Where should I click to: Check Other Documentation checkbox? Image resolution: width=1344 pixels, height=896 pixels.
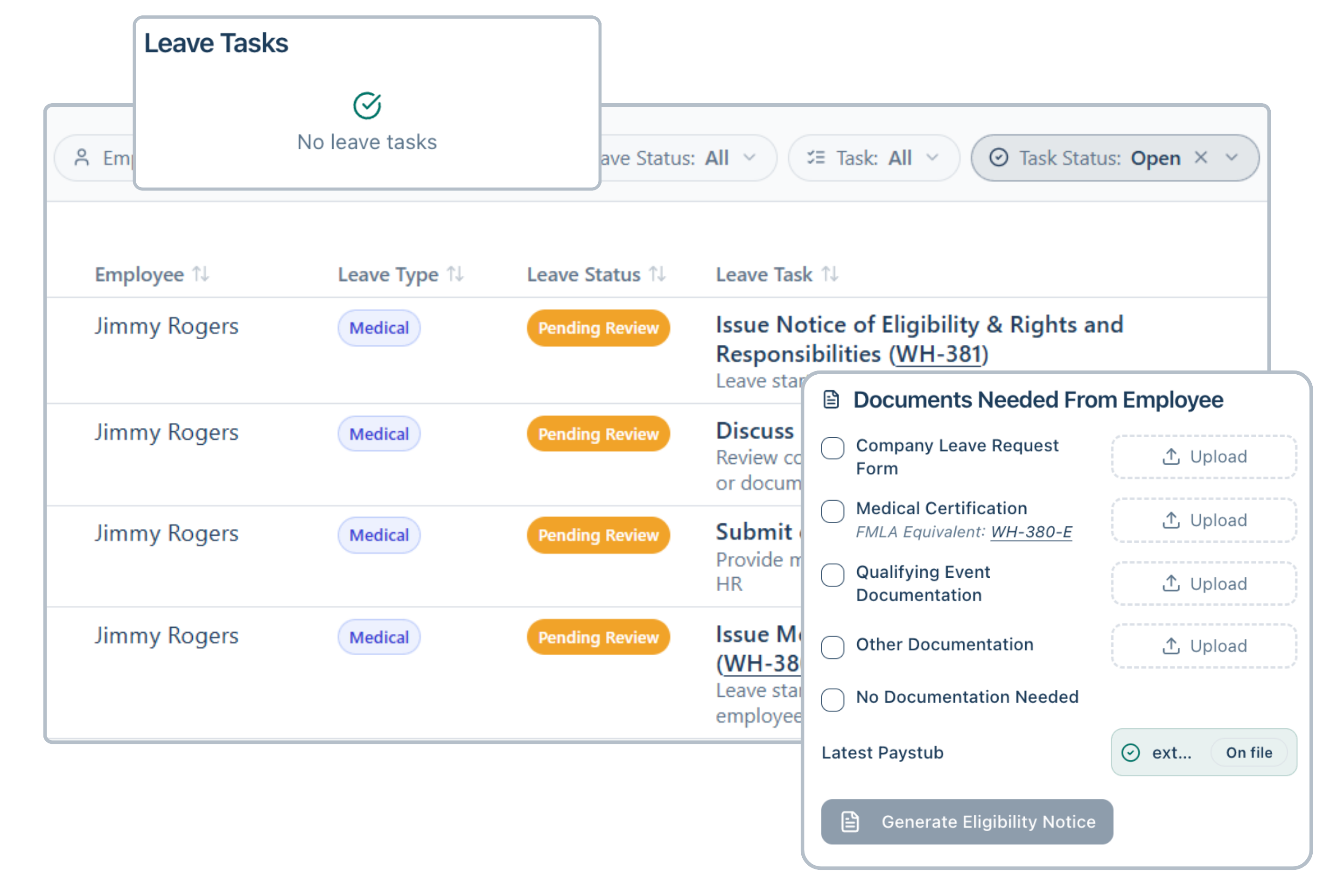coord(833,647)
